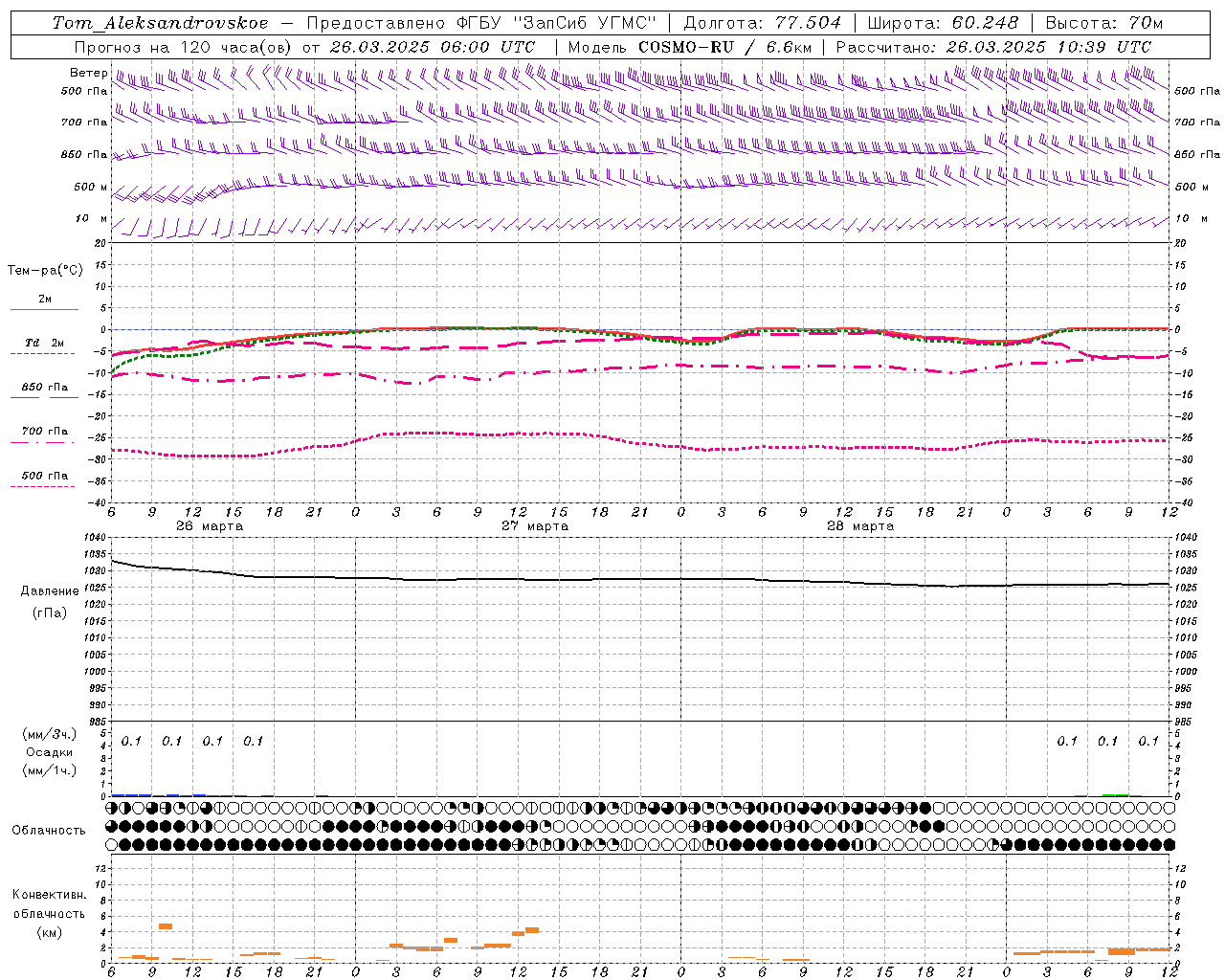Click the 500 гПа temperature legend entry
1225x980 pixels.
44,476
